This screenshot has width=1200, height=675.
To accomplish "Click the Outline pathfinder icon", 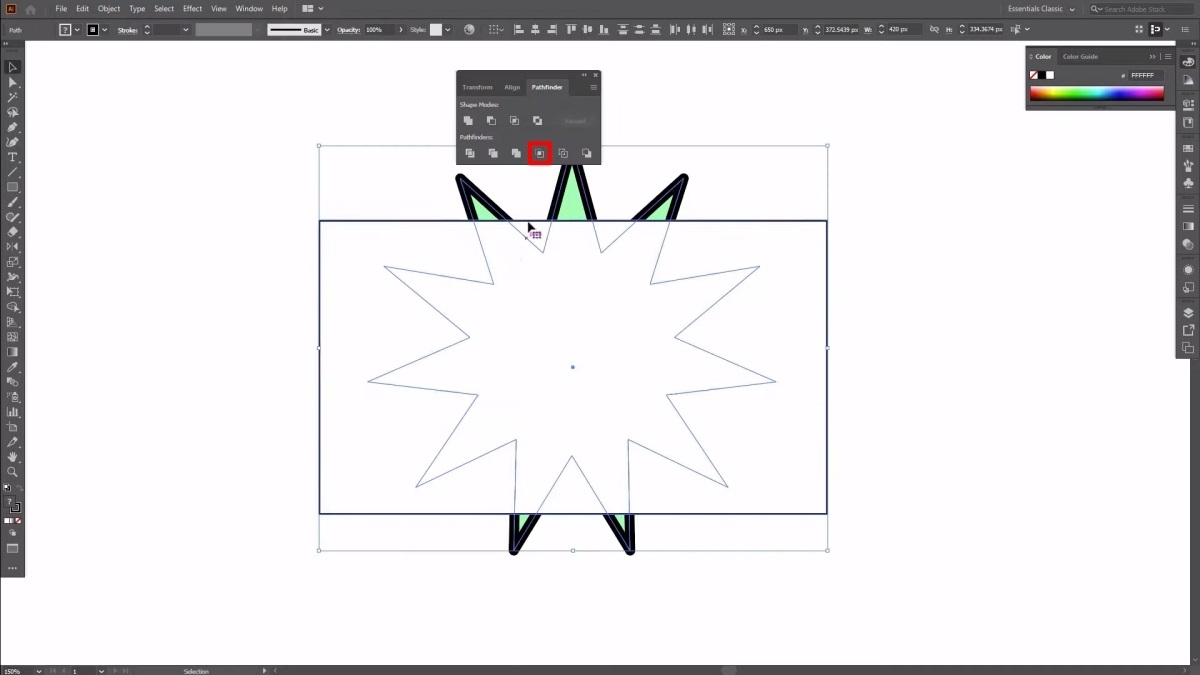I will [563, 153].
